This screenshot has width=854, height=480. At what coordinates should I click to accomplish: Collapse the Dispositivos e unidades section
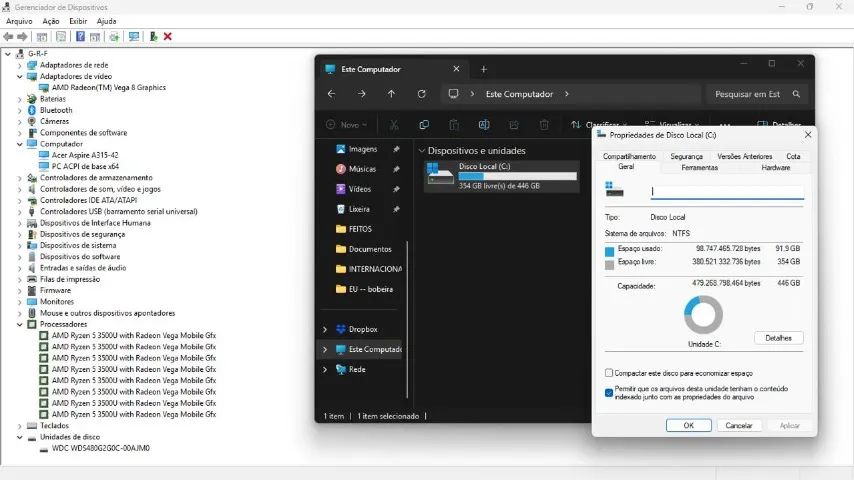(422, 150)
